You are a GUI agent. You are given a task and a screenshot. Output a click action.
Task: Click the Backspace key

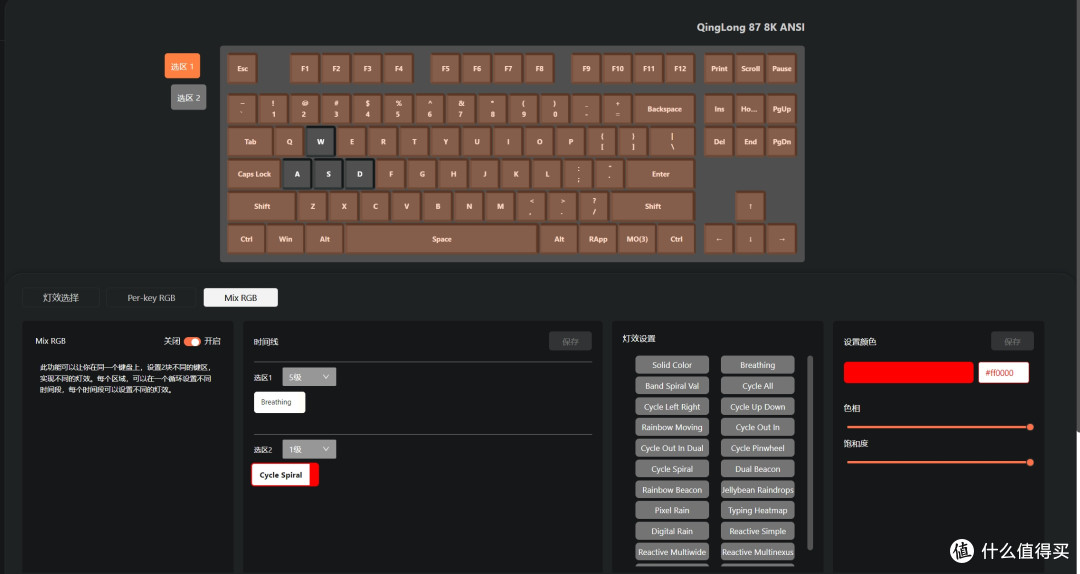[x=664, y=109]
